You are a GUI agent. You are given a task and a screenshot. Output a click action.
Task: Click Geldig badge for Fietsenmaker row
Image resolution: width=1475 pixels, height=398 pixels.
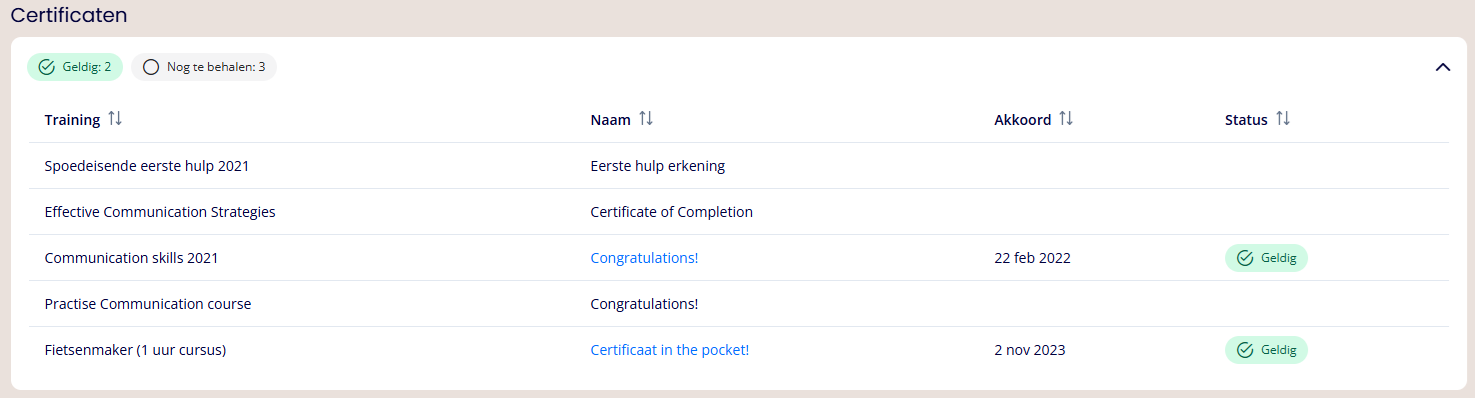1266,350
